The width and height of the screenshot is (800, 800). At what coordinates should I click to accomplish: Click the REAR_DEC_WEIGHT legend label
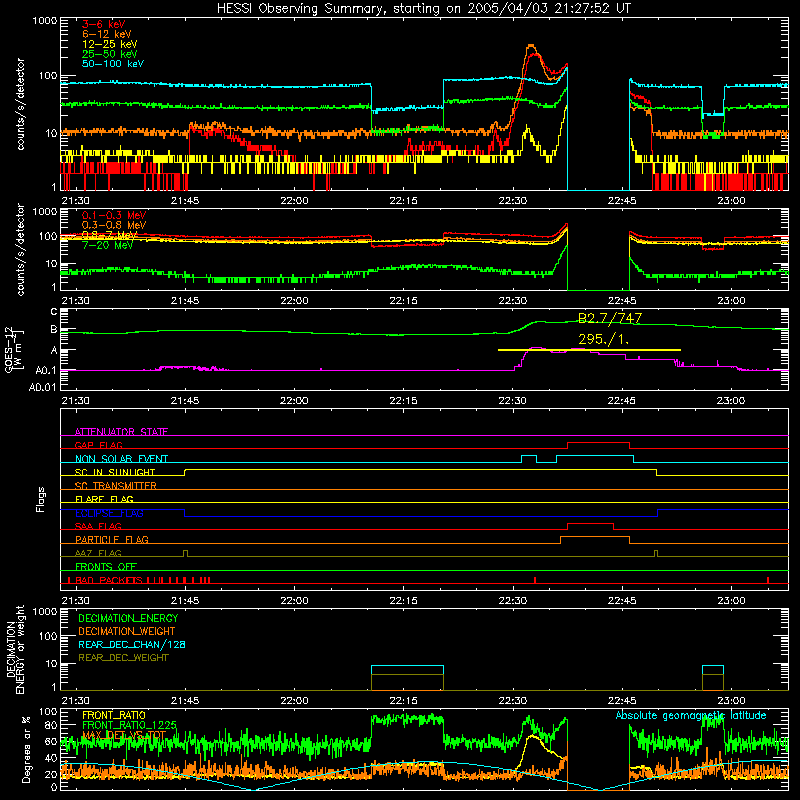(x=123, y=658)
